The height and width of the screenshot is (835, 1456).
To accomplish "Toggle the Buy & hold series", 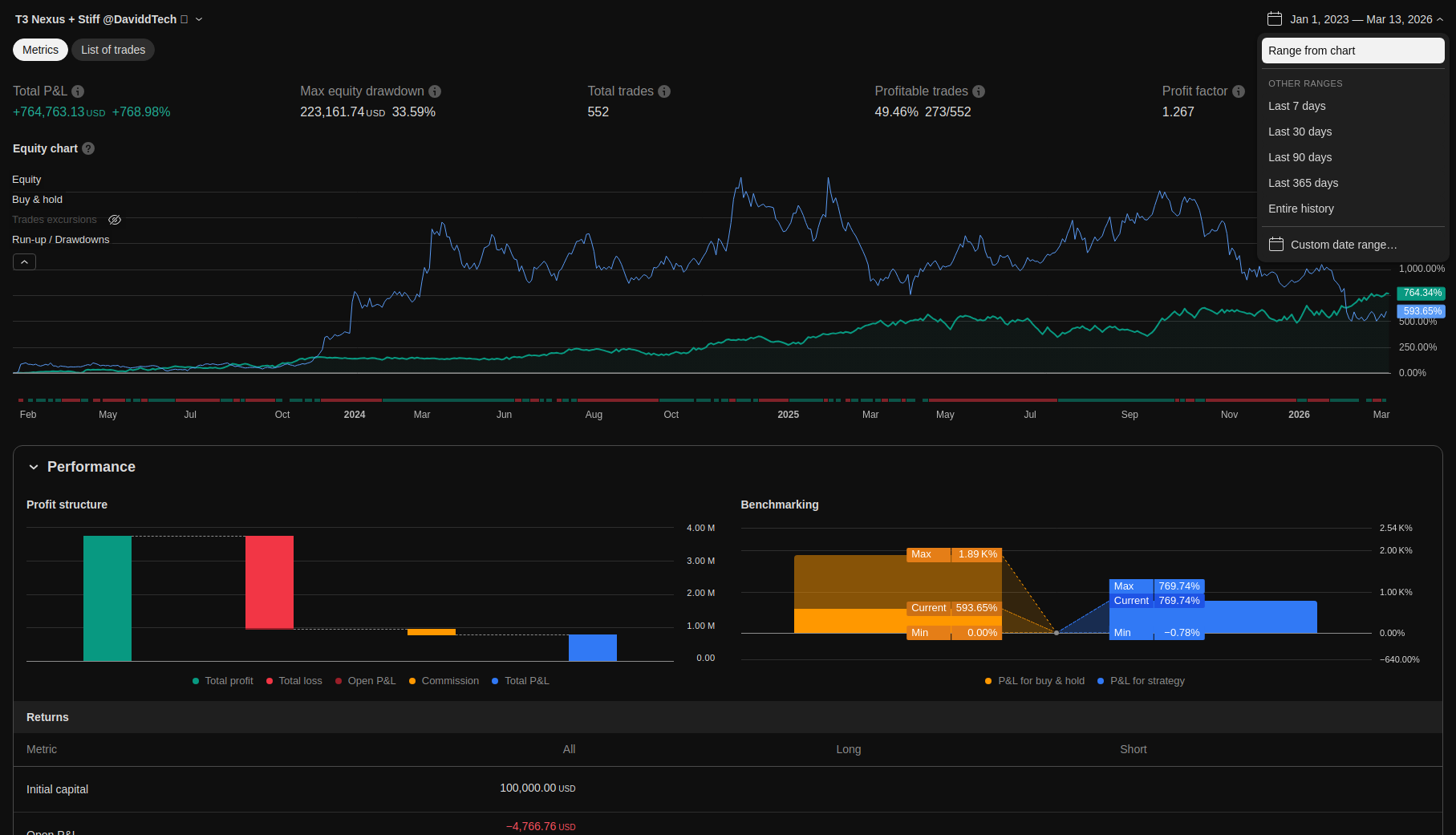I will (x=37, y=200).
